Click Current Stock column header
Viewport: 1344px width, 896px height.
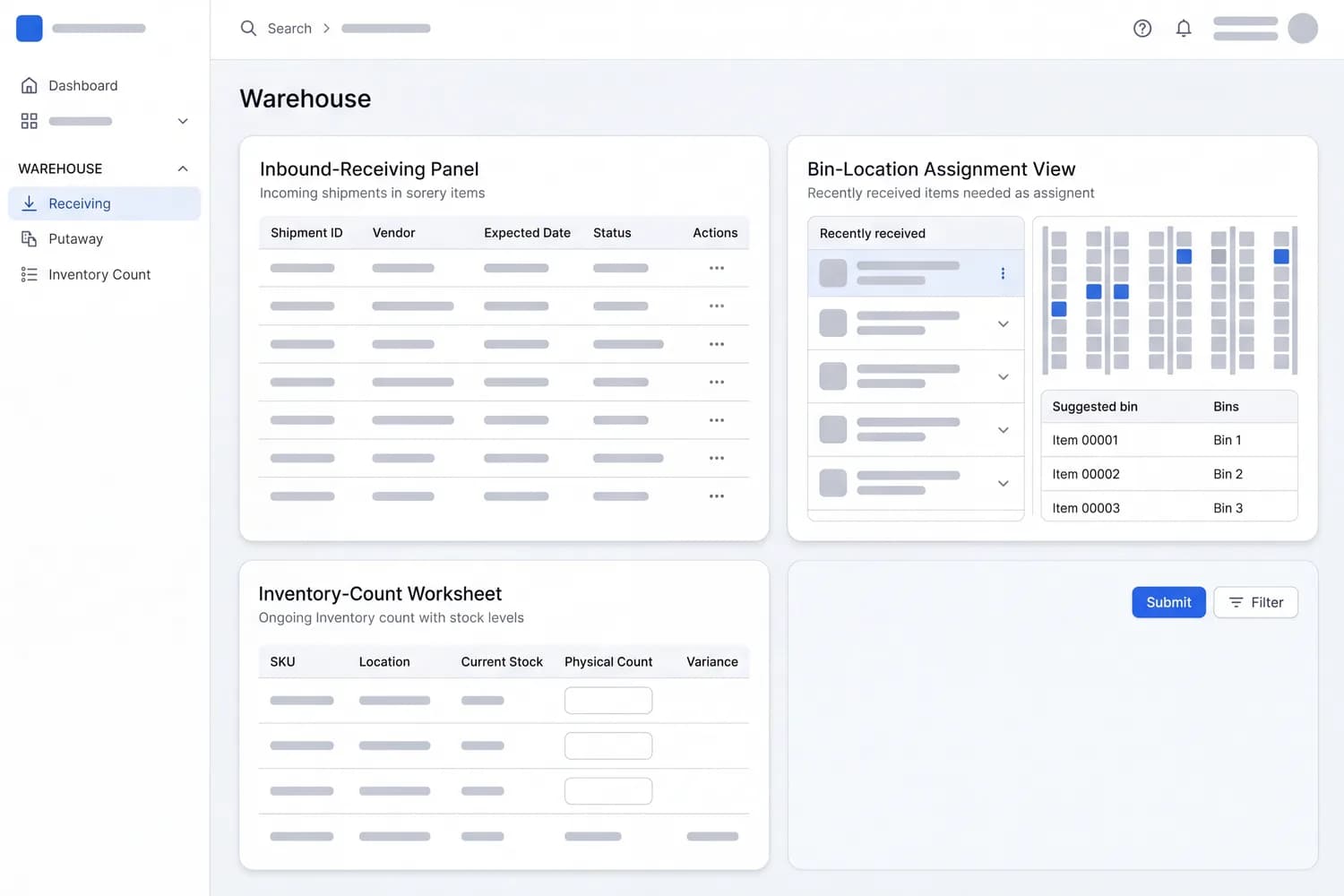coord(502,662)
